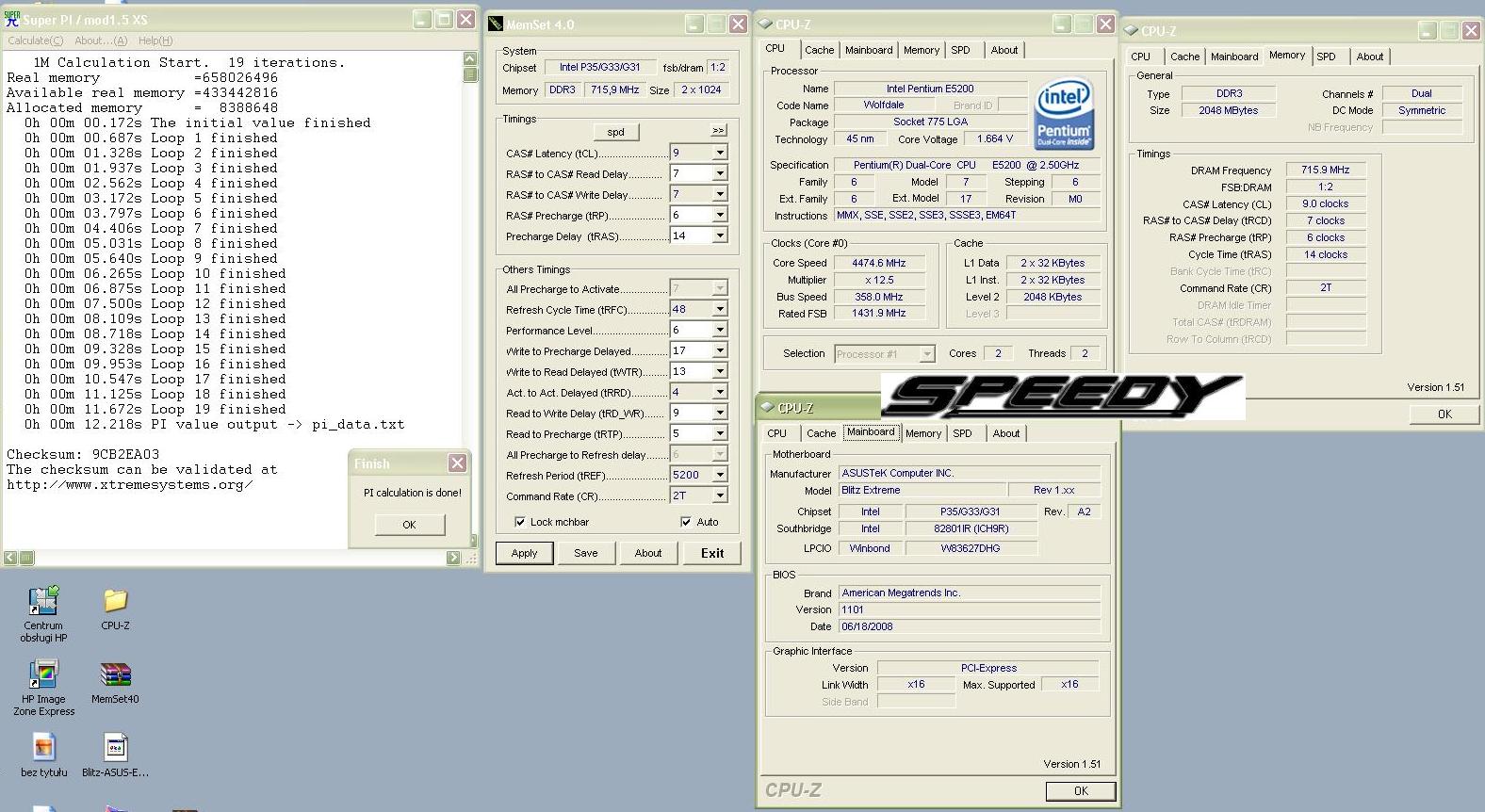Click the About button in MemSet
This screenshot has height=812, width=1485.
648,553
